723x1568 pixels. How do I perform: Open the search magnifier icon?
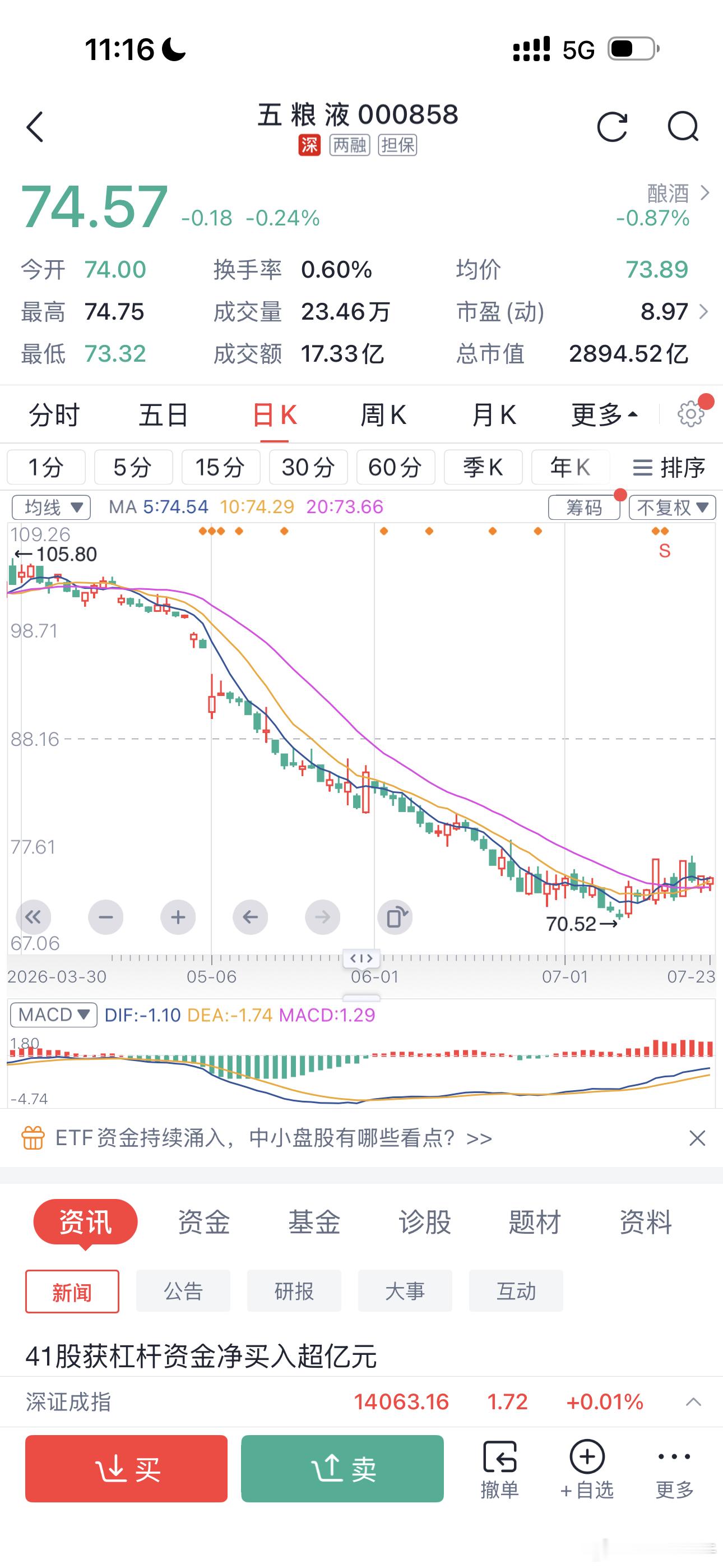(x=683, y=127)
